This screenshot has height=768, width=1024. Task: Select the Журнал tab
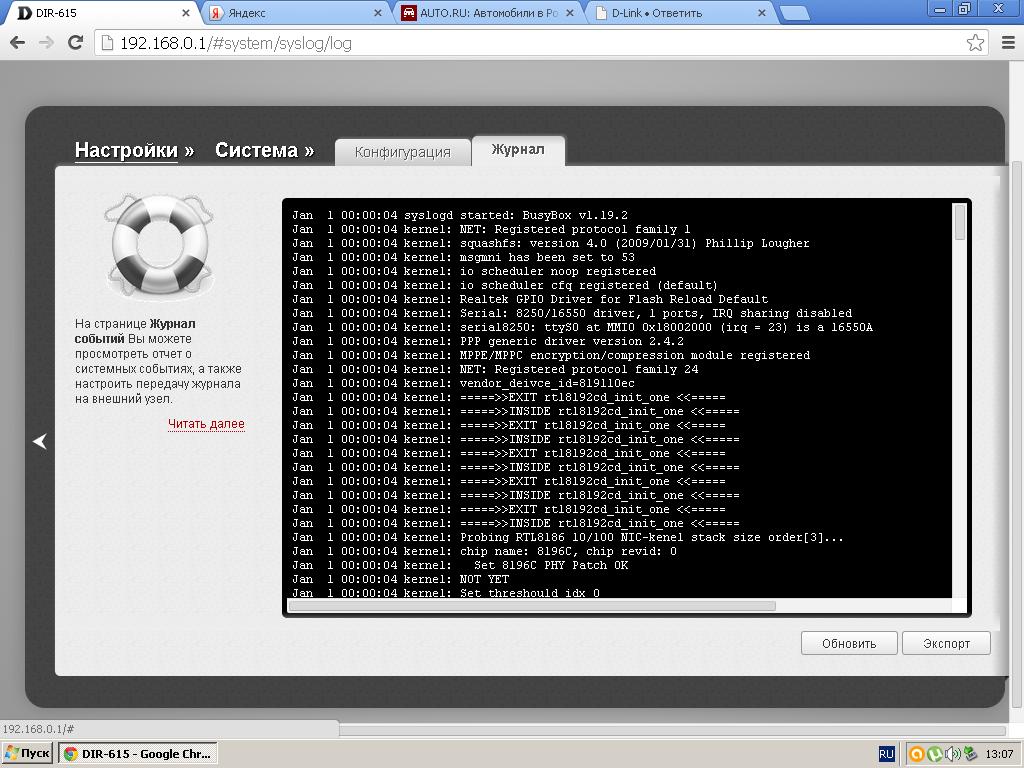(x=518, y=150)
